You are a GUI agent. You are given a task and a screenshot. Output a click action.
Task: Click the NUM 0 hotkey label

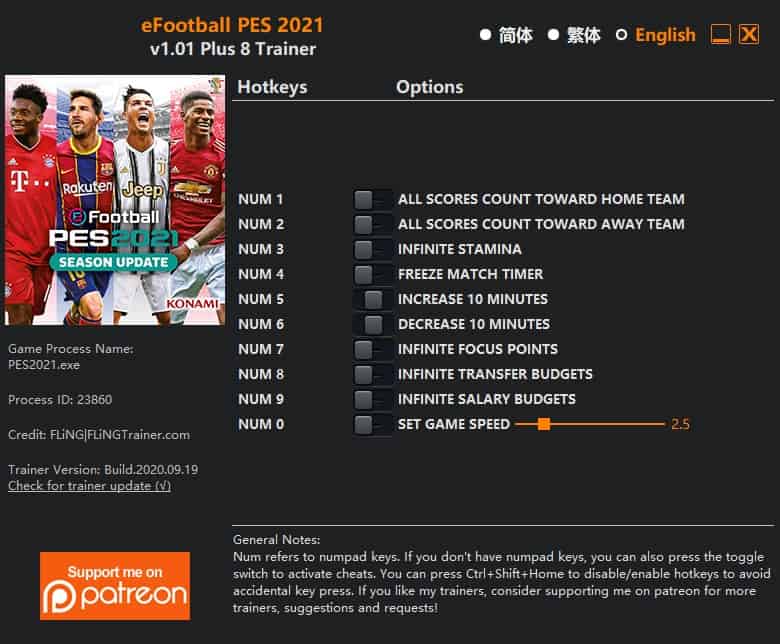pos(261,424)
